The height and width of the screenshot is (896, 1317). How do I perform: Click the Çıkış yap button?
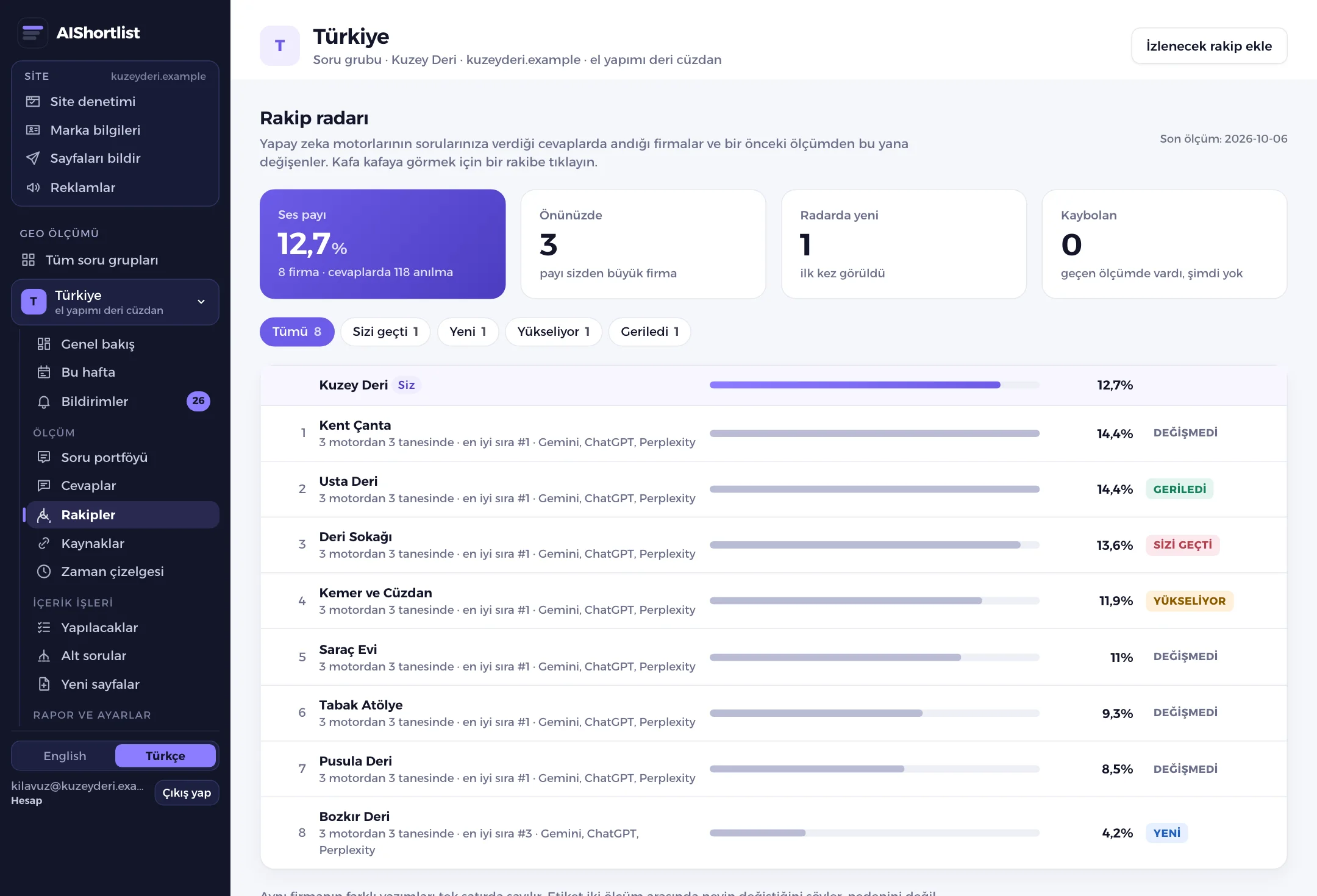(x=187, y=792)
